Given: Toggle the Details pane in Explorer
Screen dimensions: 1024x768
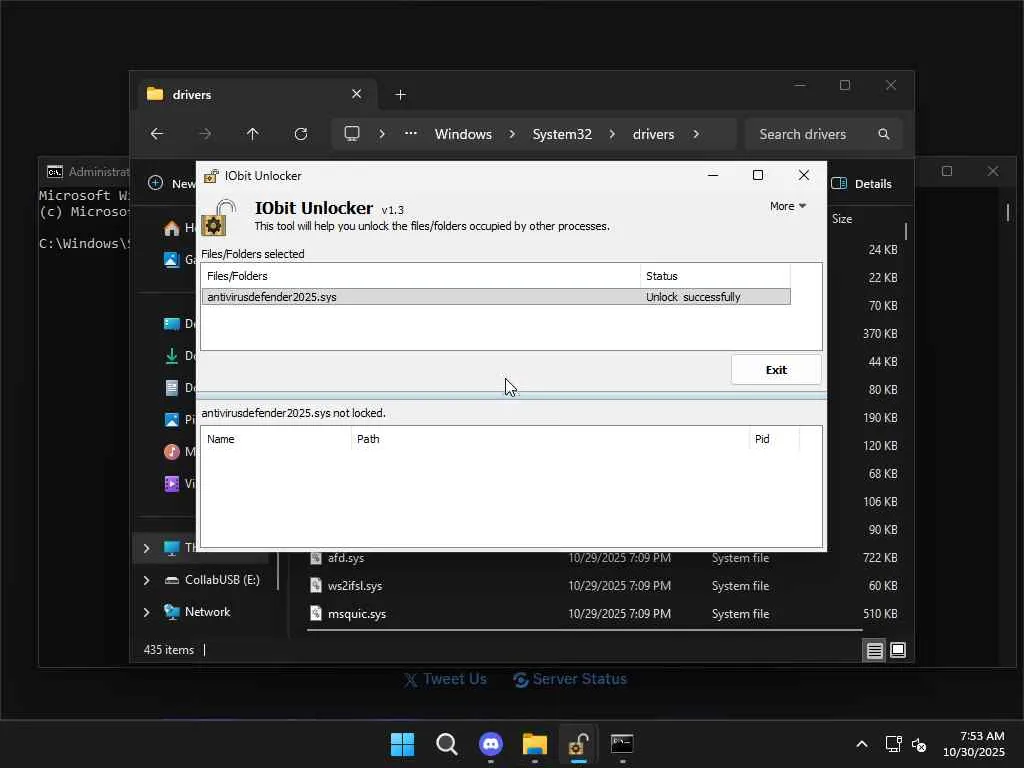Looking at the screenshot, I should [862, 184].
